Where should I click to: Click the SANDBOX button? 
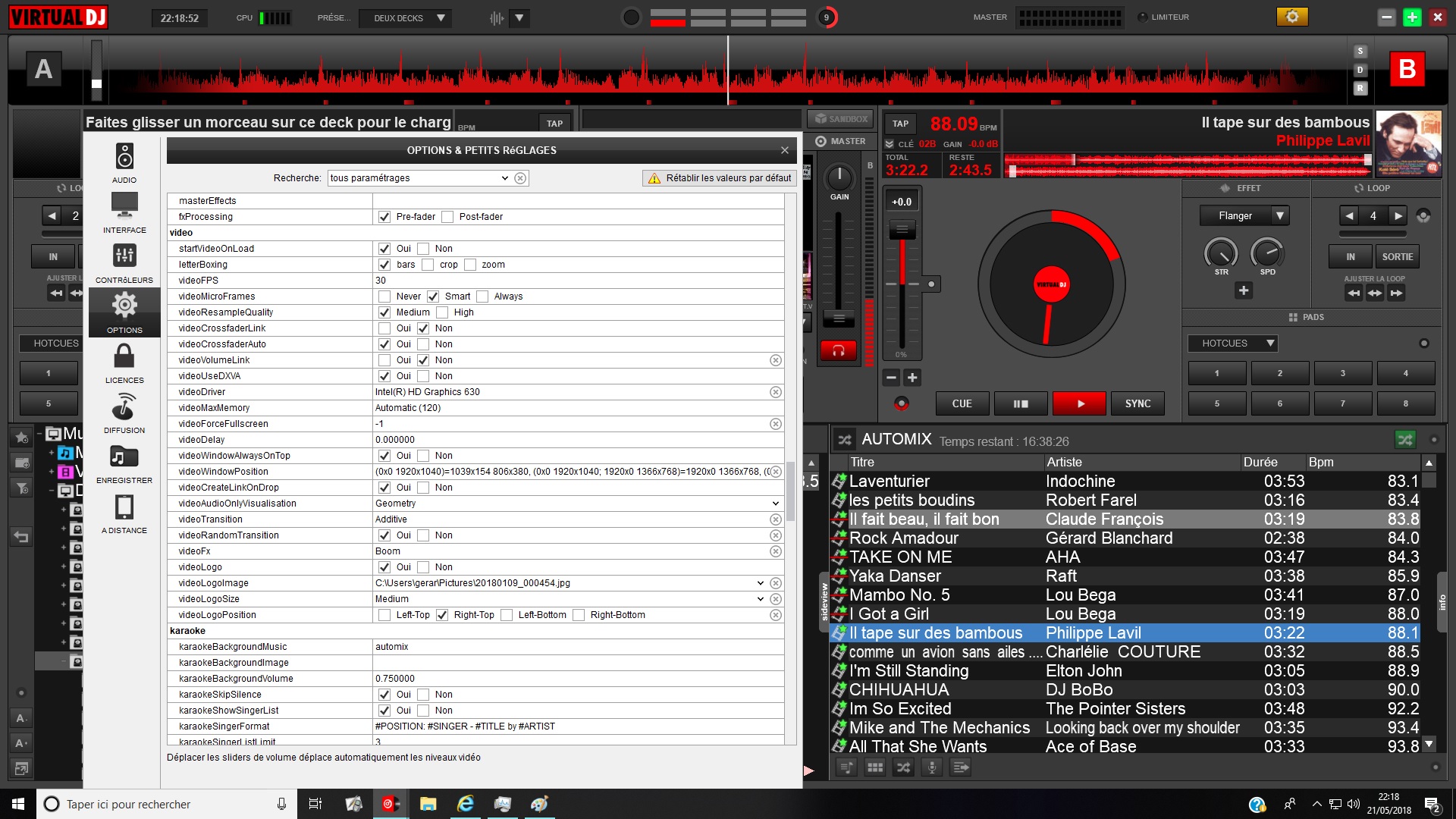pyautogui.click(x=840, y=119)
